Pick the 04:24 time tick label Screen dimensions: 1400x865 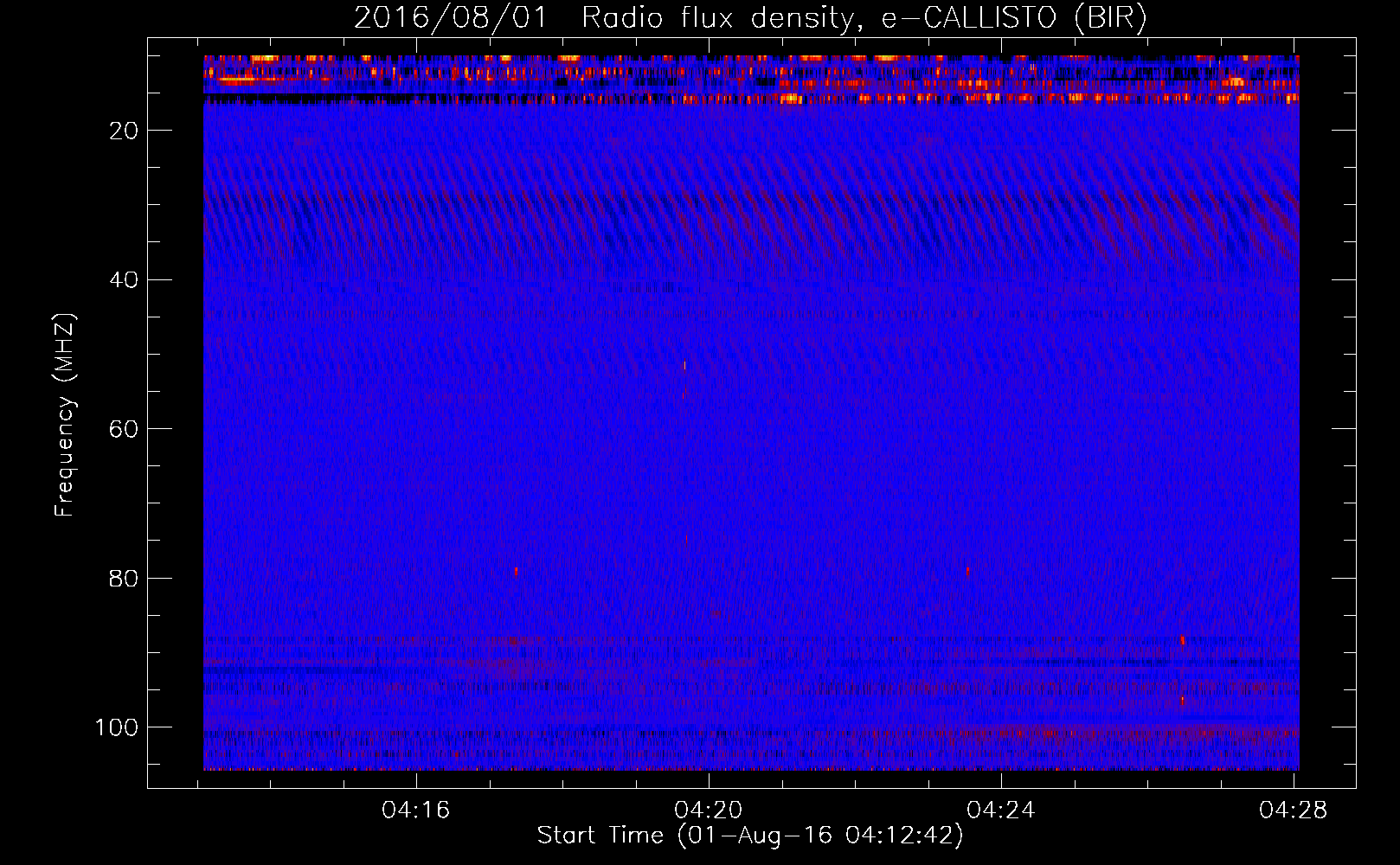(x=1001, y=811)
